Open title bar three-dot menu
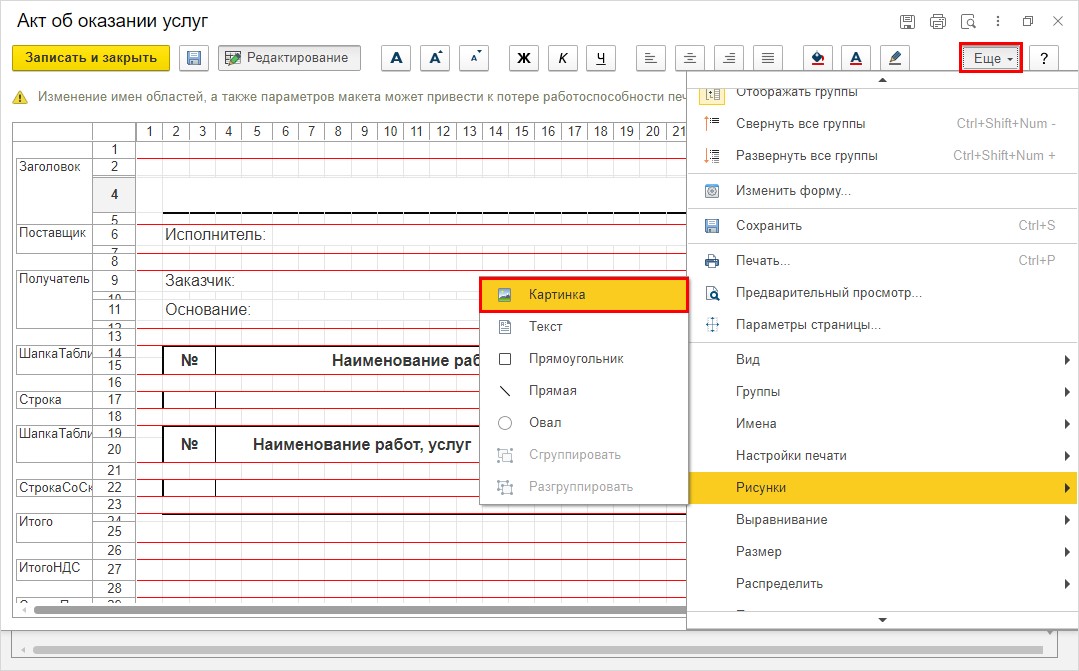The width and height of the screenshot is (1079, 671). (998, 21)
